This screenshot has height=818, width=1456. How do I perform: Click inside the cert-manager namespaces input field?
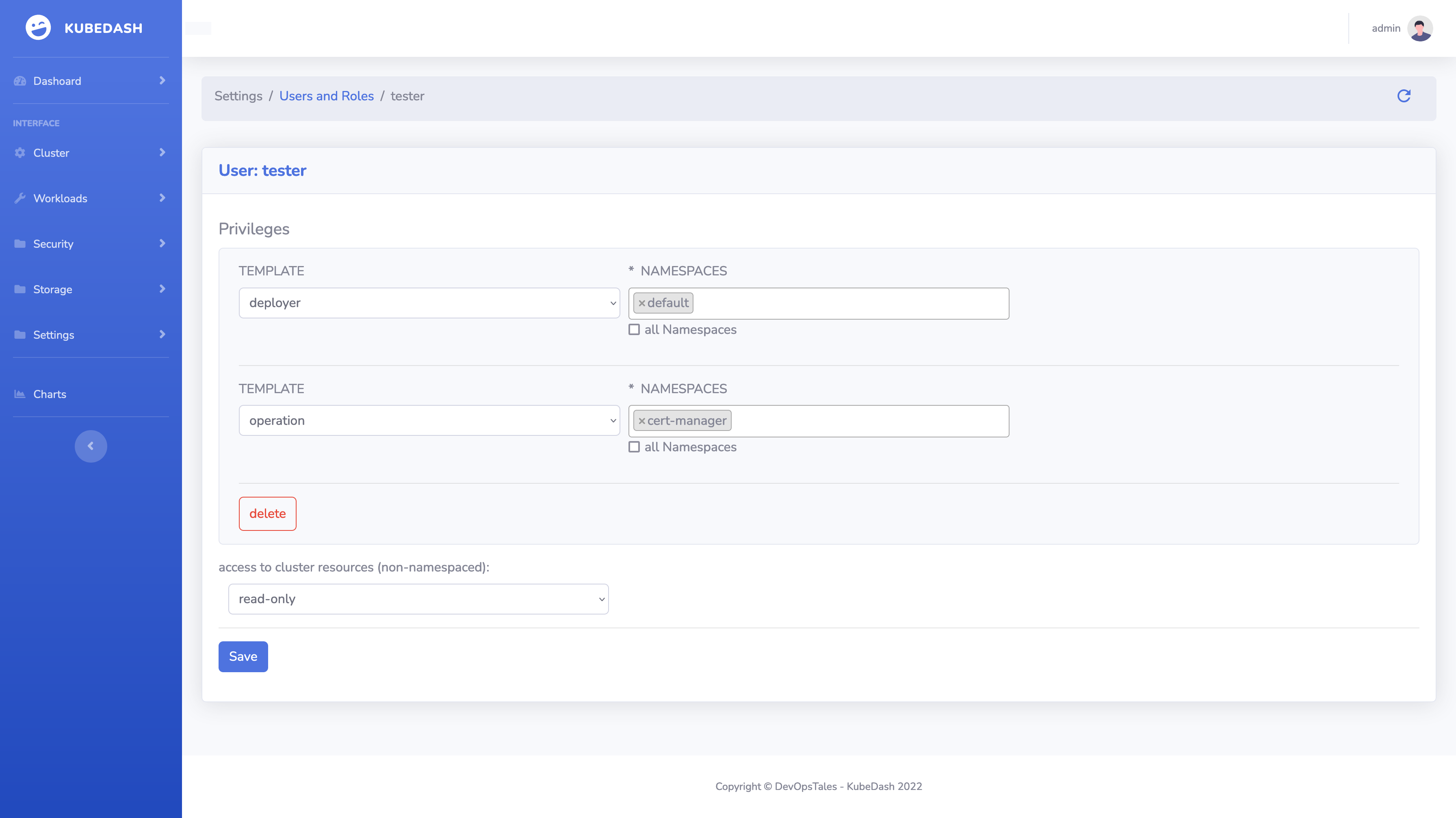(x=871, y=421)
